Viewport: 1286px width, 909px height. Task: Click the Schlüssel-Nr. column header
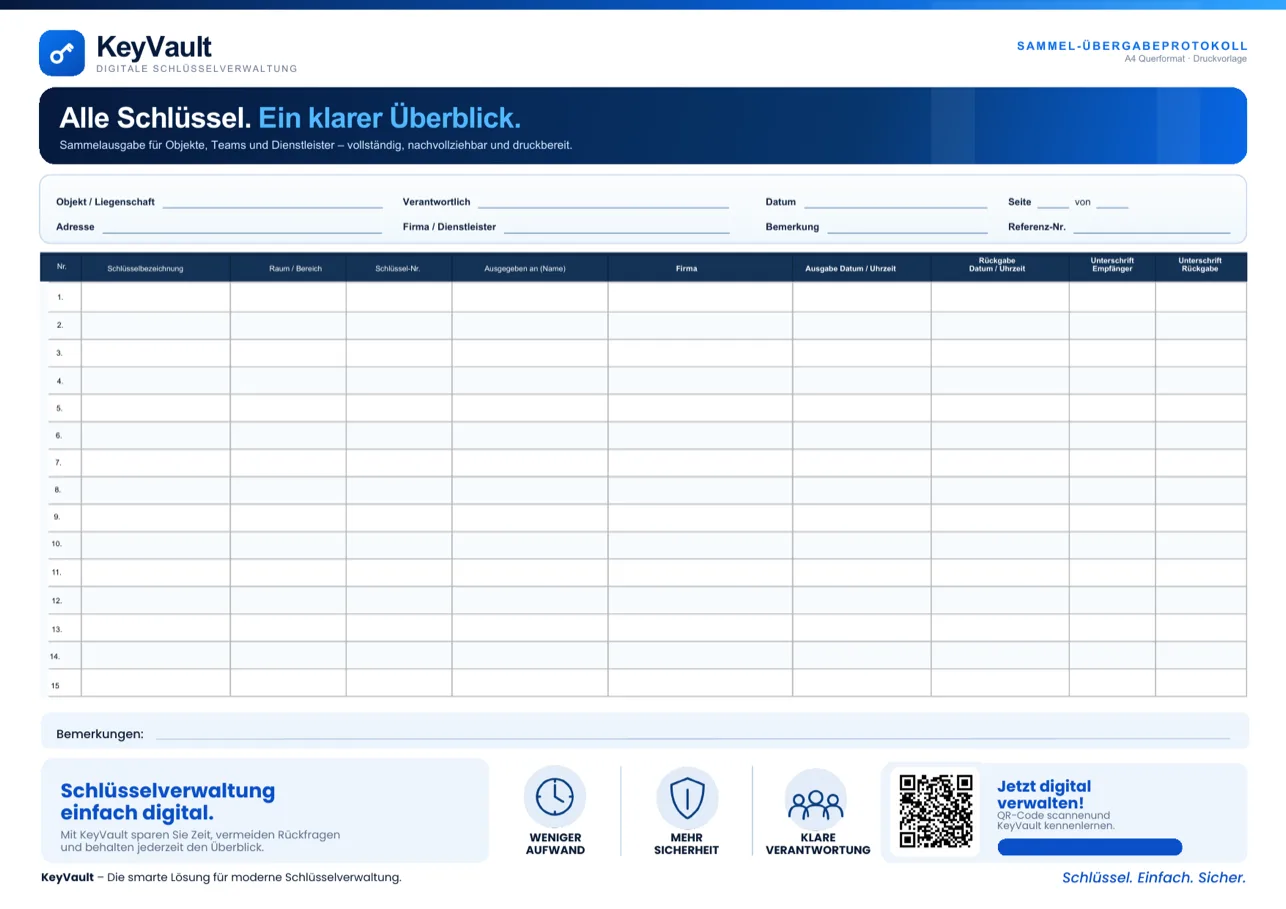397,268
